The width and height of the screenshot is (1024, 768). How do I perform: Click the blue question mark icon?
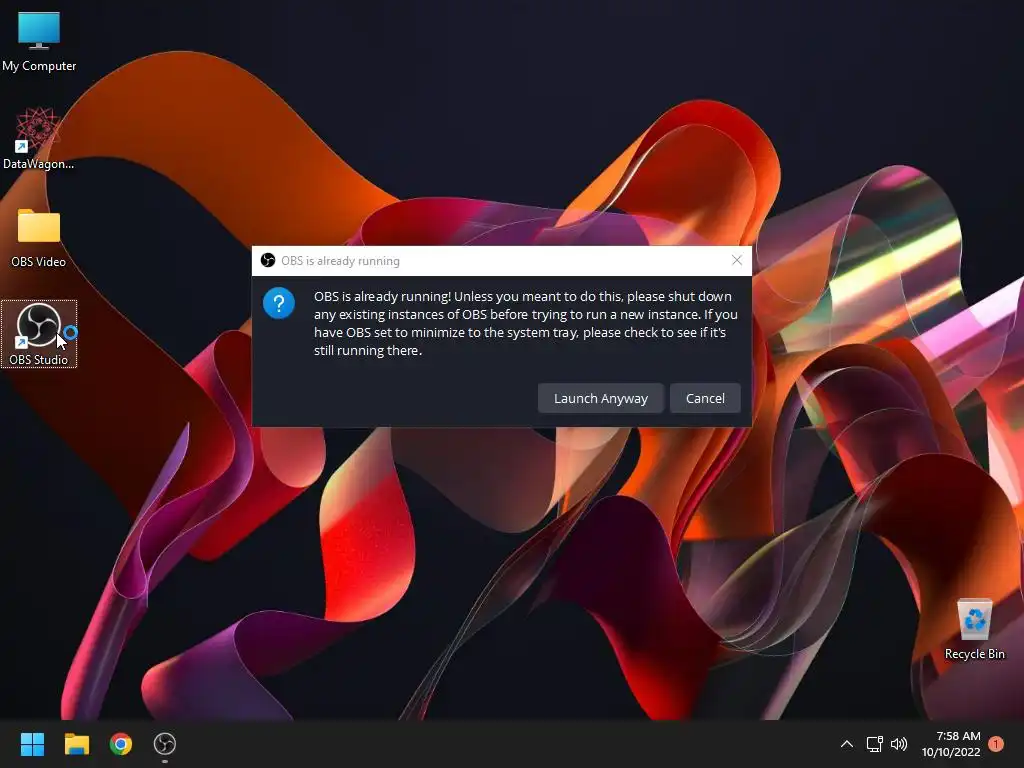[279, 303]
